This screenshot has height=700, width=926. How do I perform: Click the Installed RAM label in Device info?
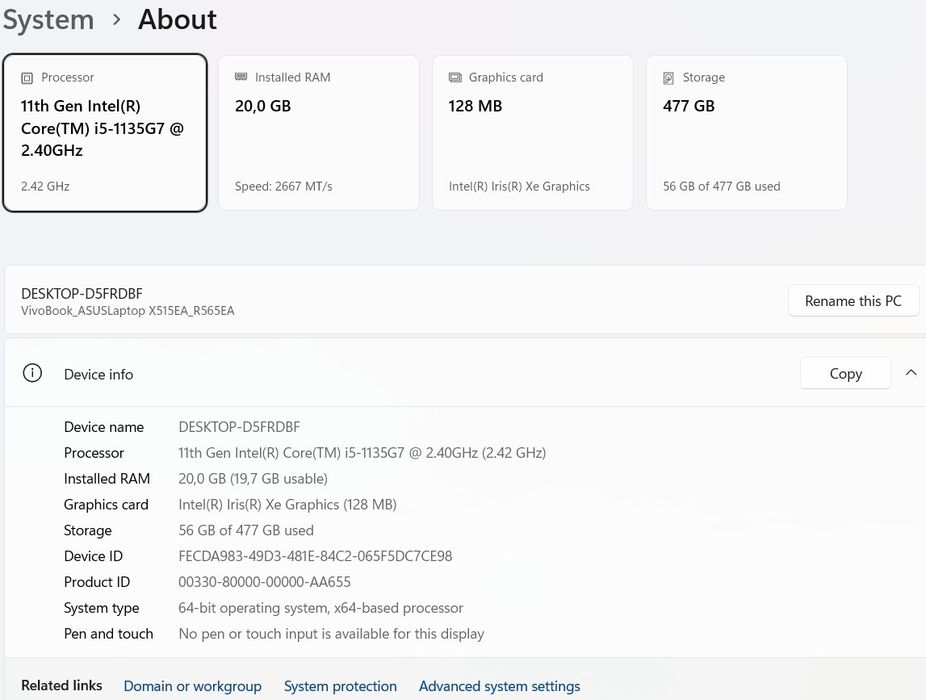pyautogui.click(x=107, y=478)
